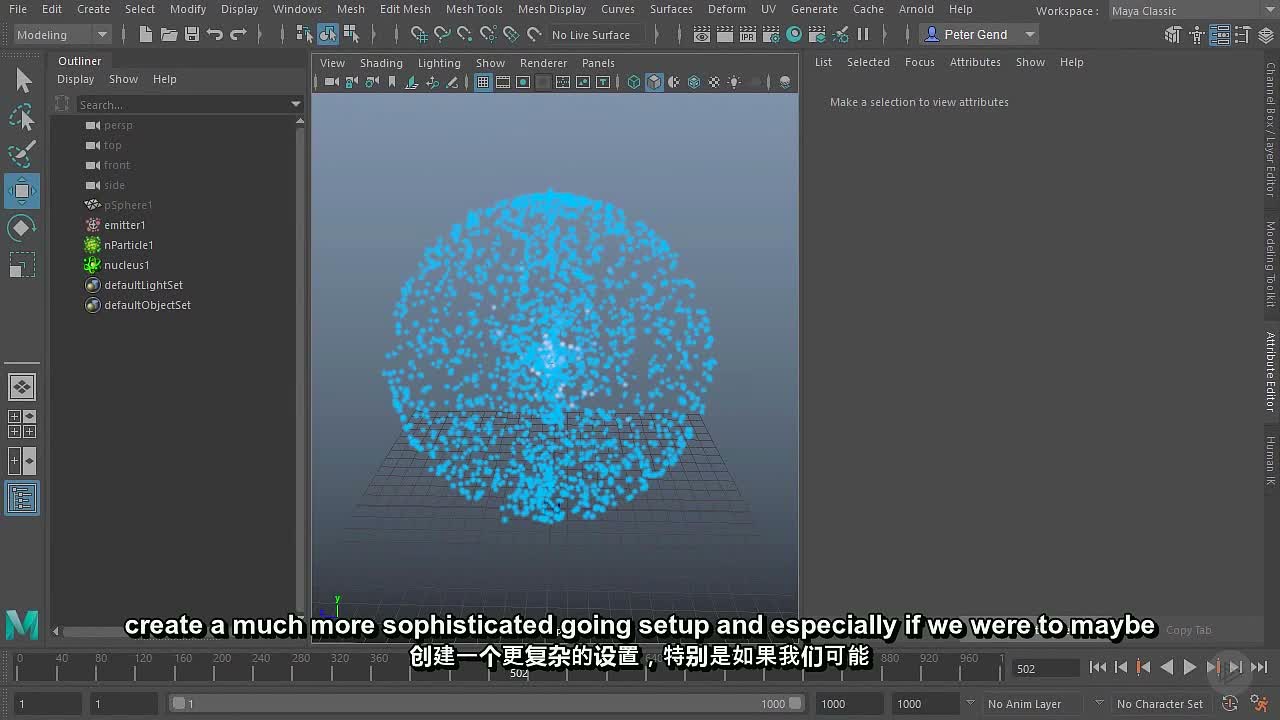The height and width of the screenshot is (720, 1280).
Task: Toggle Attribute Editor sidebar icon
Action: 1219,35
